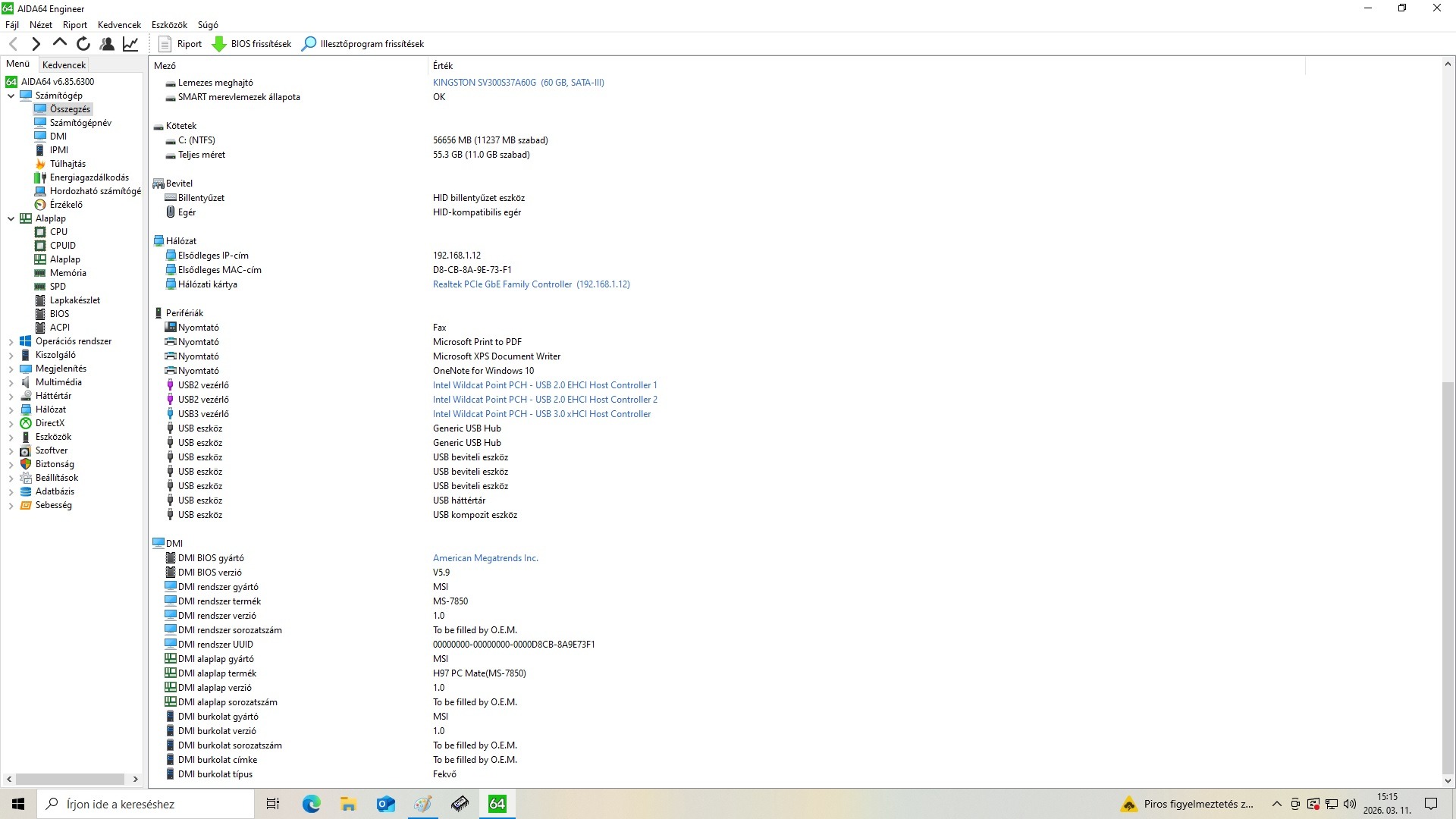Image resolution: width=1456 pixels, height=819 pixels.
Task: Switch to the Kedvencek tab
Action: (x=64, y=65)
